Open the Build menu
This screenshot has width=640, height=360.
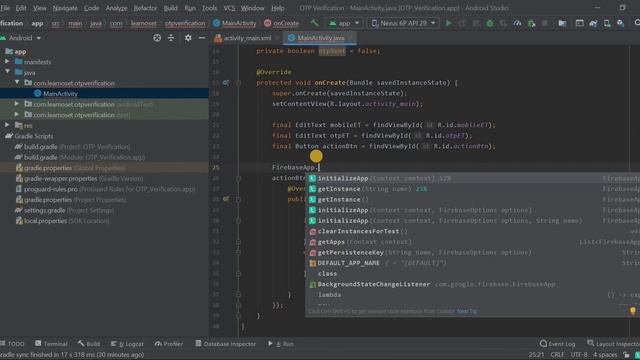click(x=170, y=8)
